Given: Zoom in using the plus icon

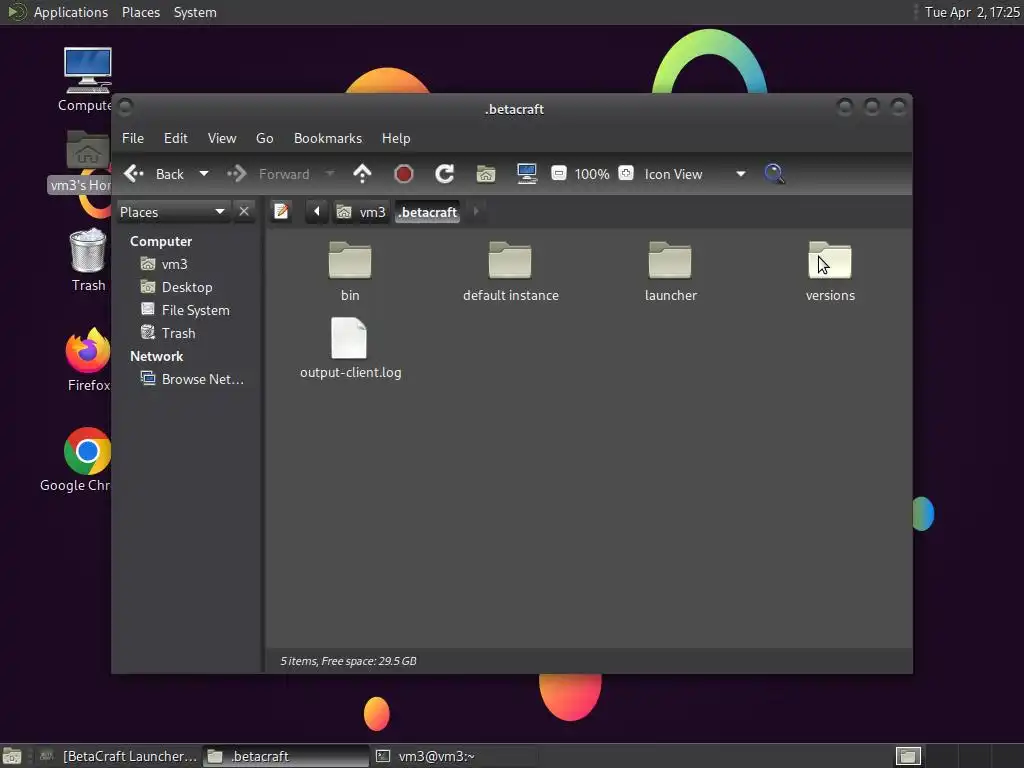Looking at the screenshot, I should (x=626, y=173).
